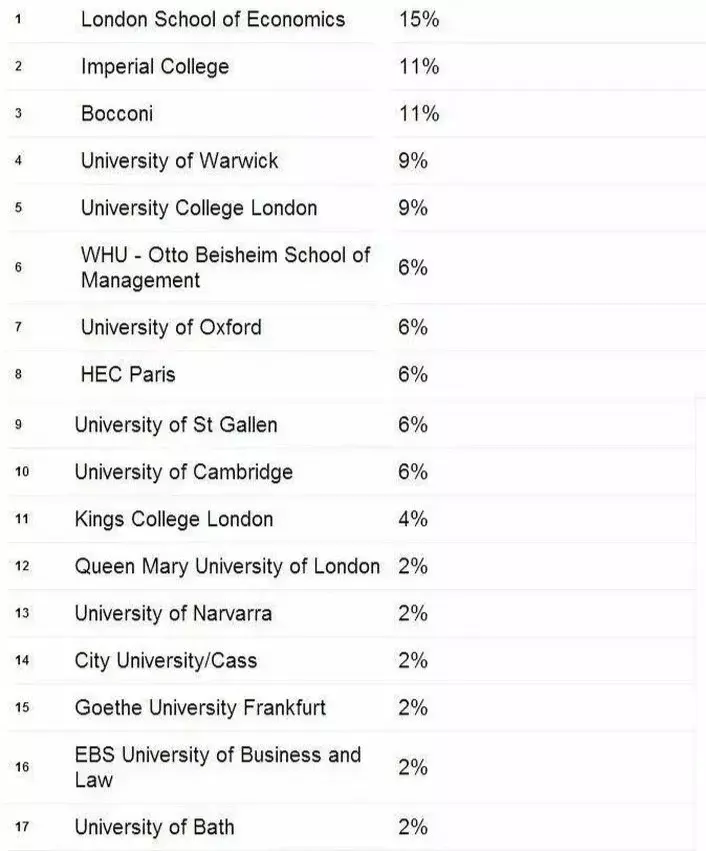706x851 pixels.
Task: Select University of Warwick row
Action: (x=179, y=161)
